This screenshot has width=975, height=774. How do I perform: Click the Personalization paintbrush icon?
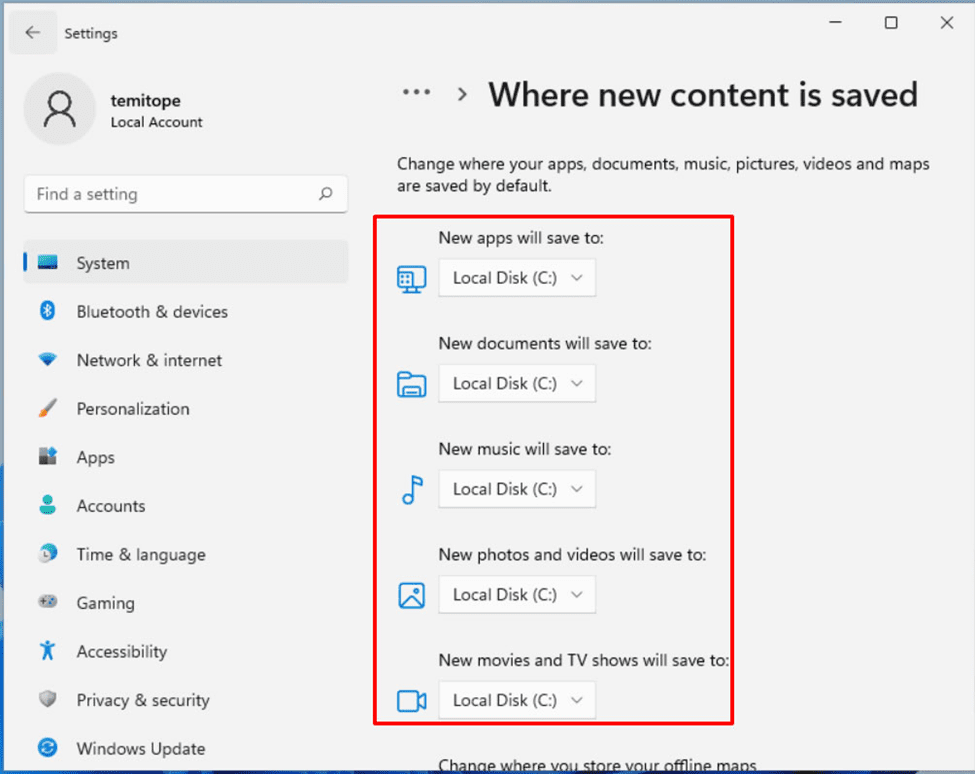pos(47,409)
